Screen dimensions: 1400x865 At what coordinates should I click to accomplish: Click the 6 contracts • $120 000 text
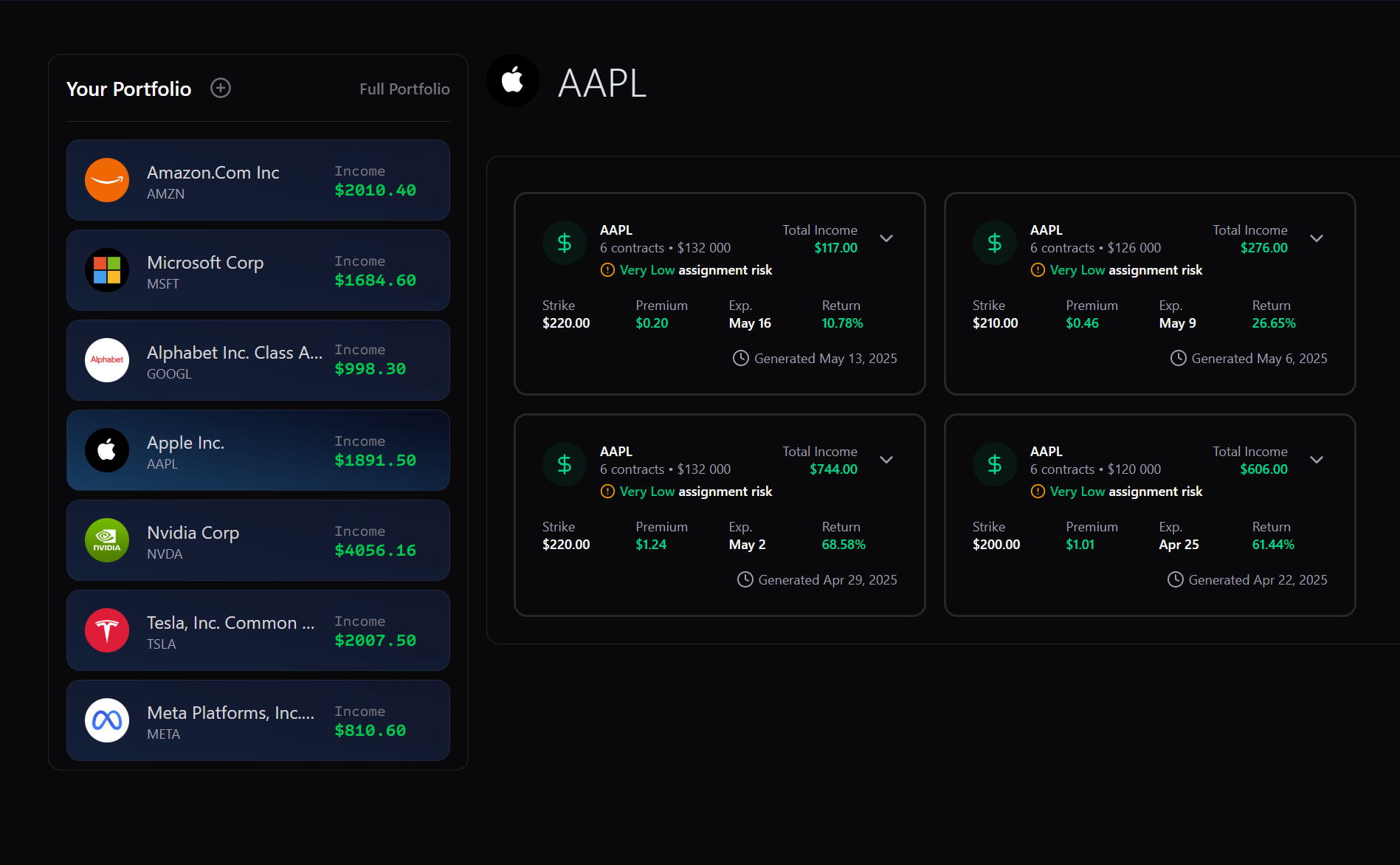tap(1095, 469)
